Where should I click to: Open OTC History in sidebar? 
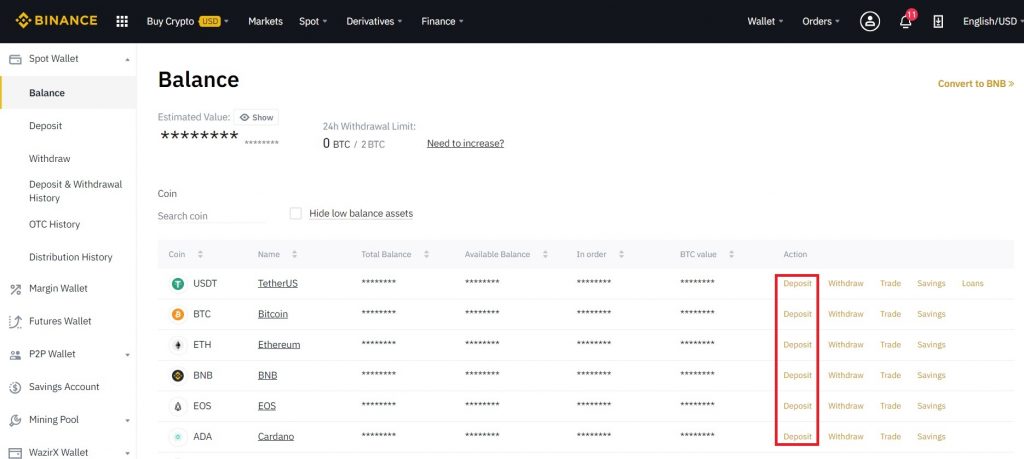coord(54,224)
